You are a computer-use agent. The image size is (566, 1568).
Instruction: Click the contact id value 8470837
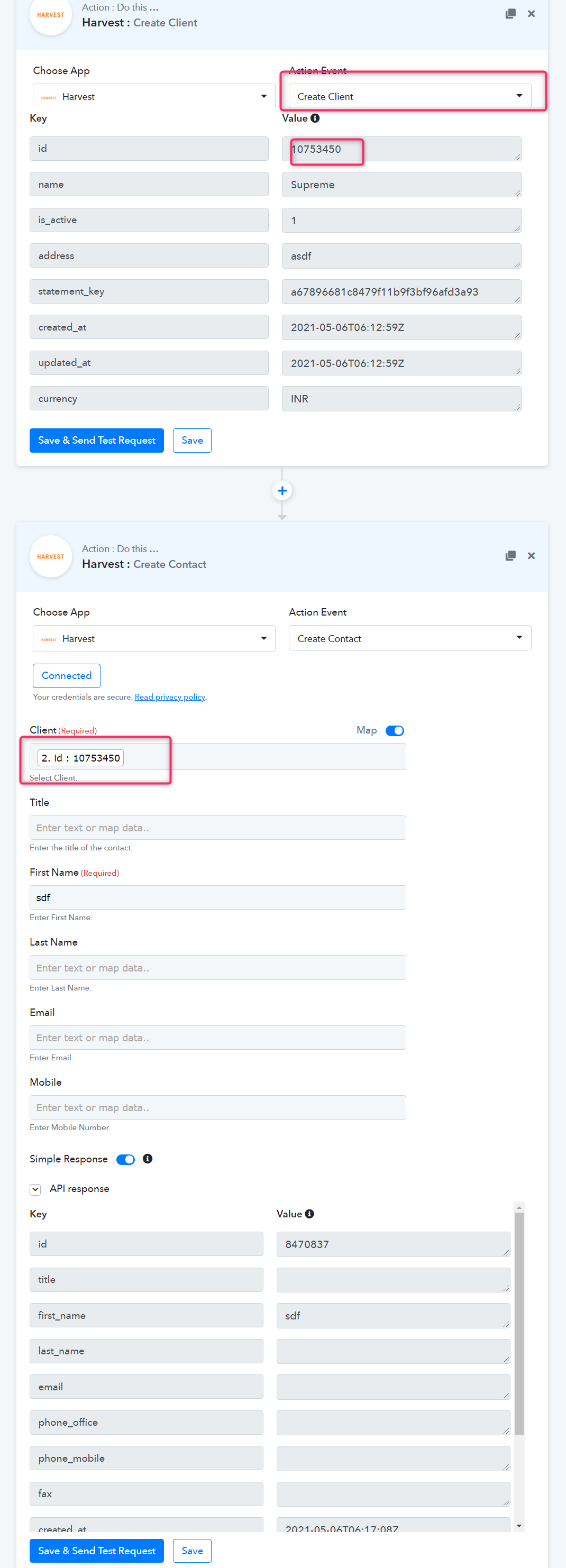pos(393,1244)
